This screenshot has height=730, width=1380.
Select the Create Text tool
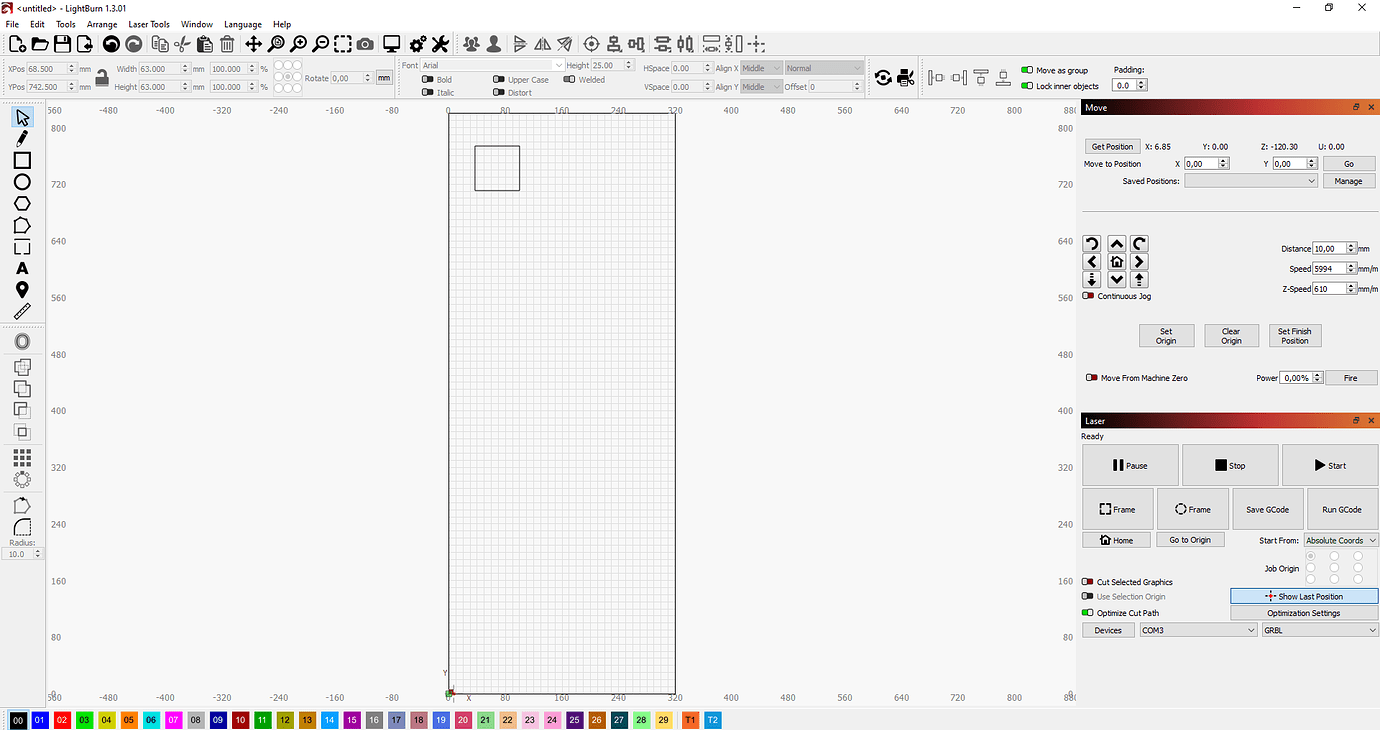coord(22,268)
